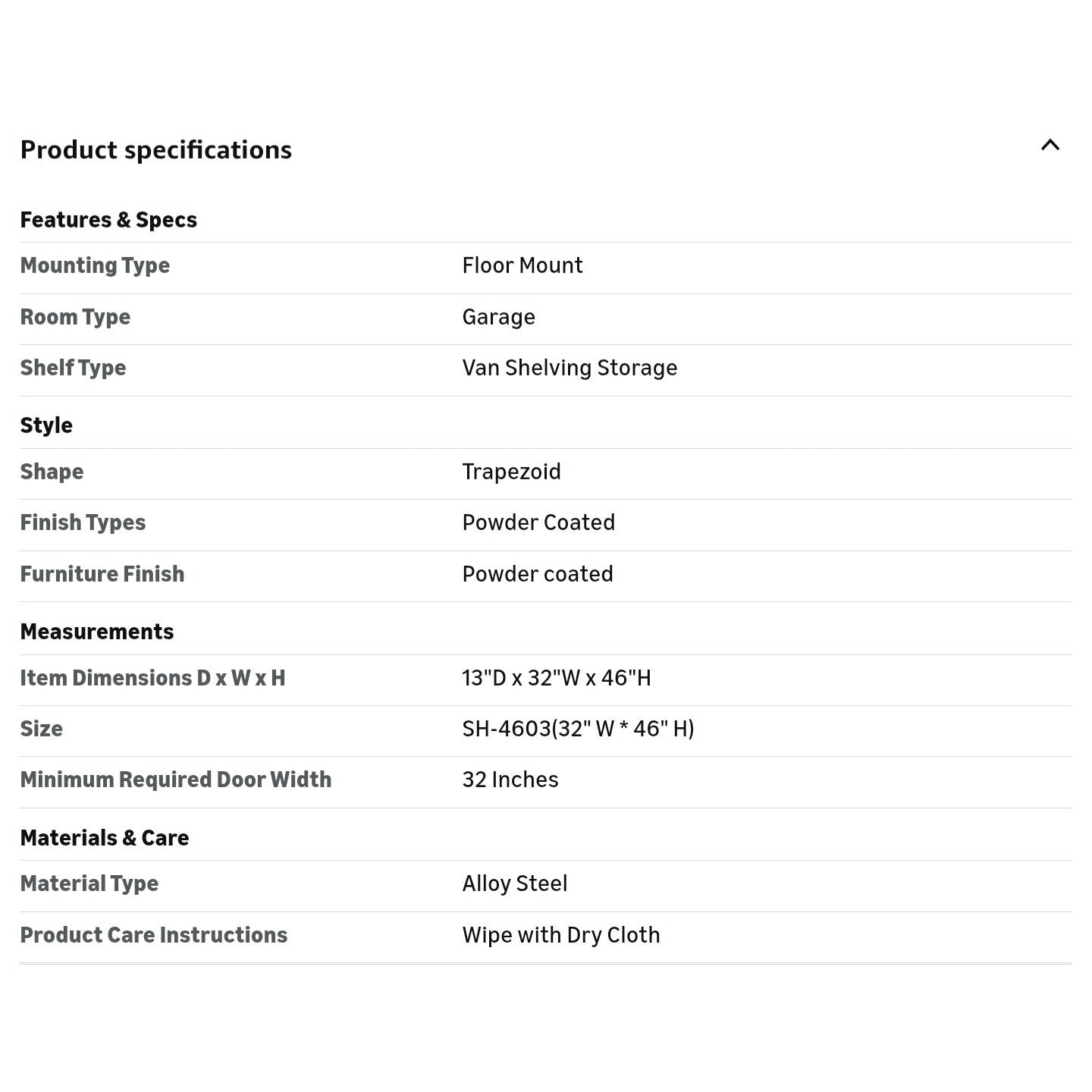1092x1092 pixels.
Task: Click the 32 Inches value
Action: (510, 780)
